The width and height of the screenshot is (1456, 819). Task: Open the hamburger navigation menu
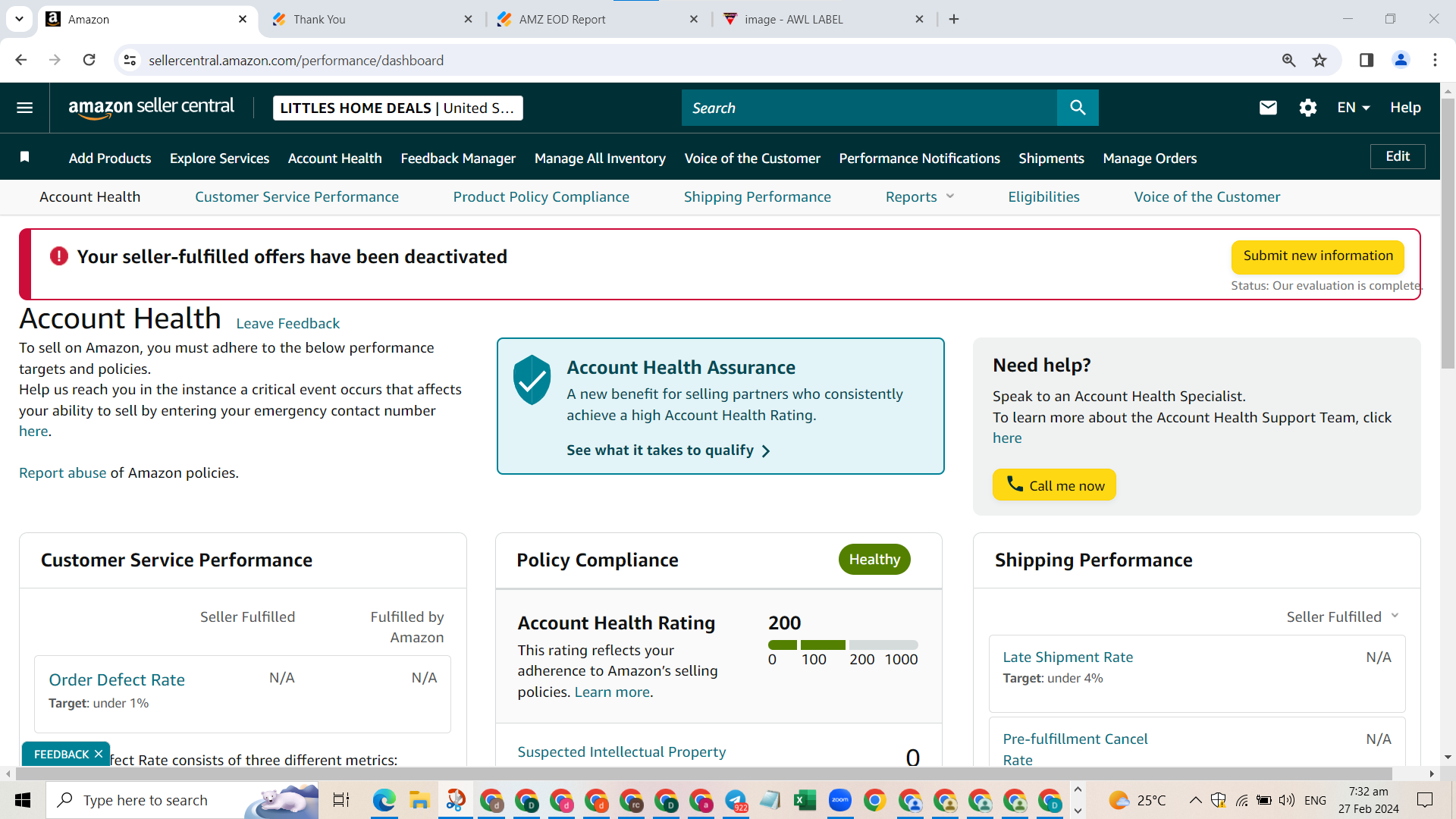(x=25, y=108)
